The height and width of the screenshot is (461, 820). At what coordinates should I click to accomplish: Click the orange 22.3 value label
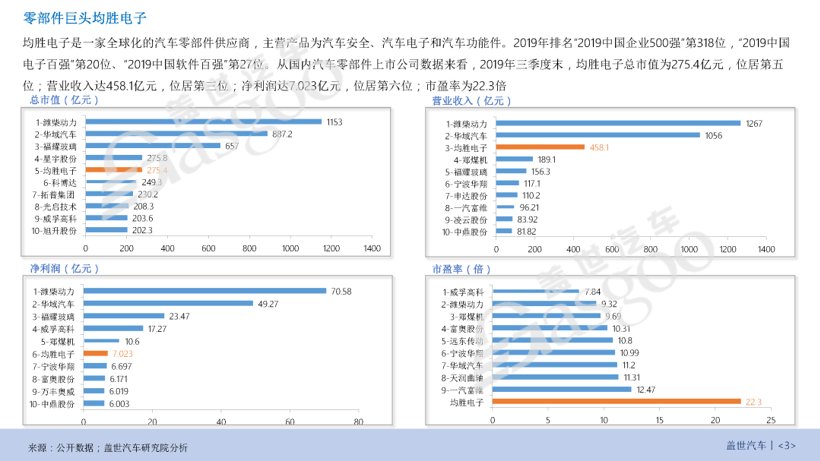pyautogui.click(x=754, y=402)
